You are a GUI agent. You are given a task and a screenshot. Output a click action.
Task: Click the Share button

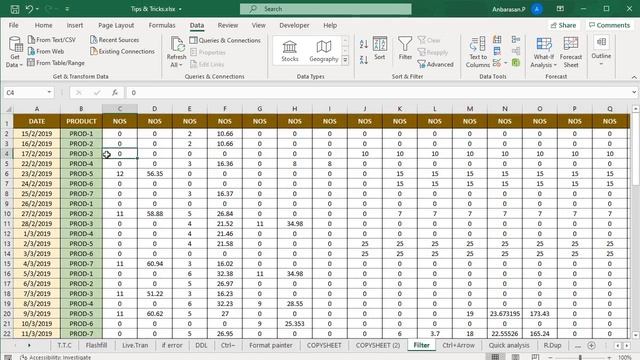click(563, 25)
